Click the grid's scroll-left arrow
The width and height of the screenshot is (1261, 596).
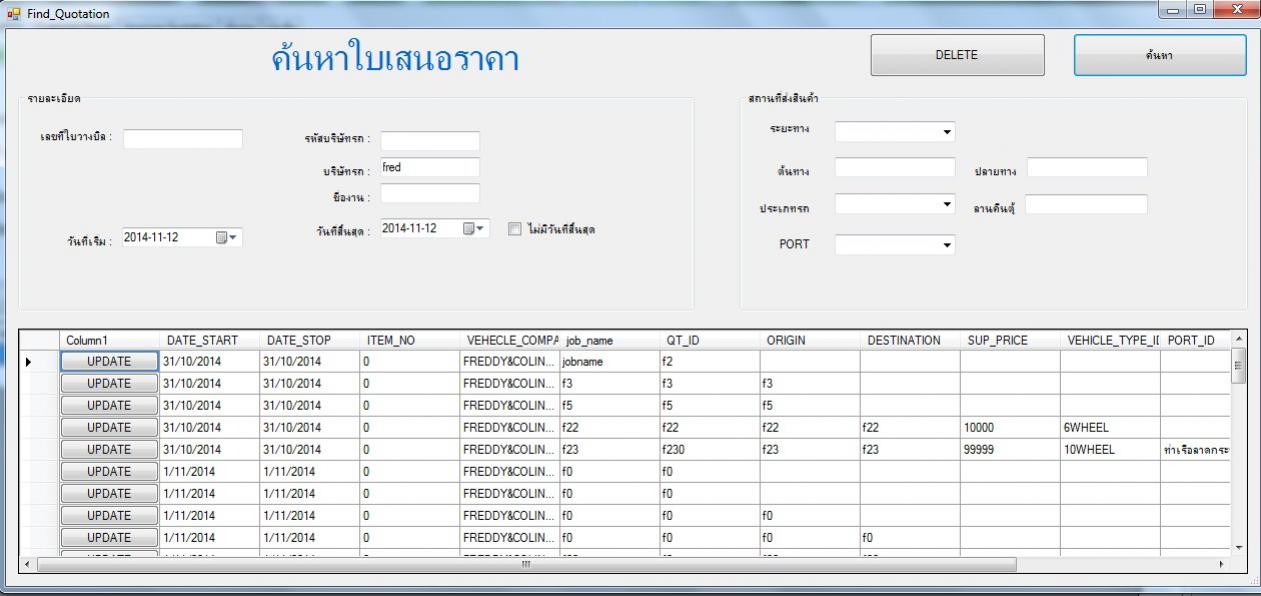point(27,564)
